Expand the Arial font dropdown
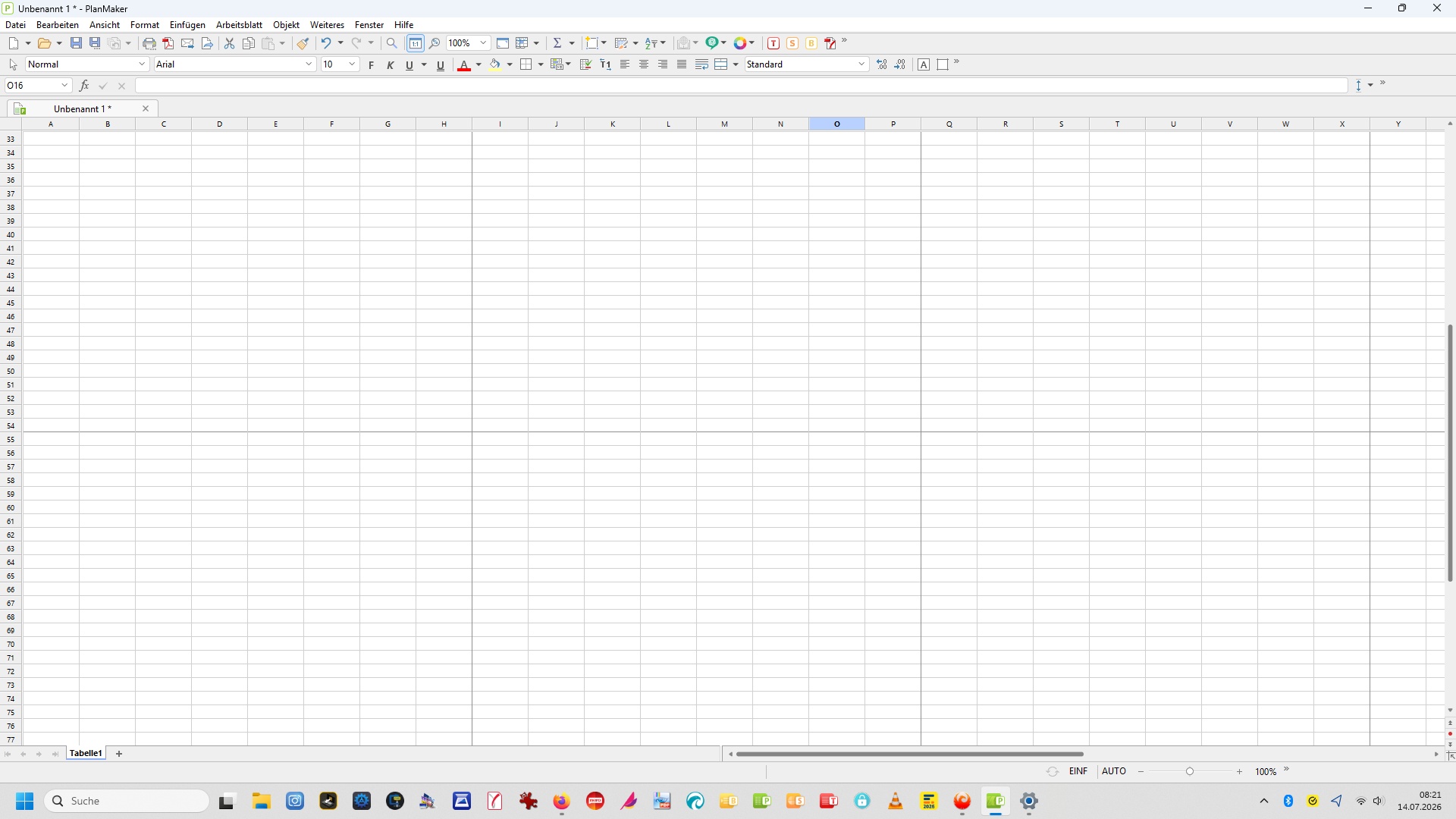The width and height of the screenshot is (1456, 819). coord(309,64)
